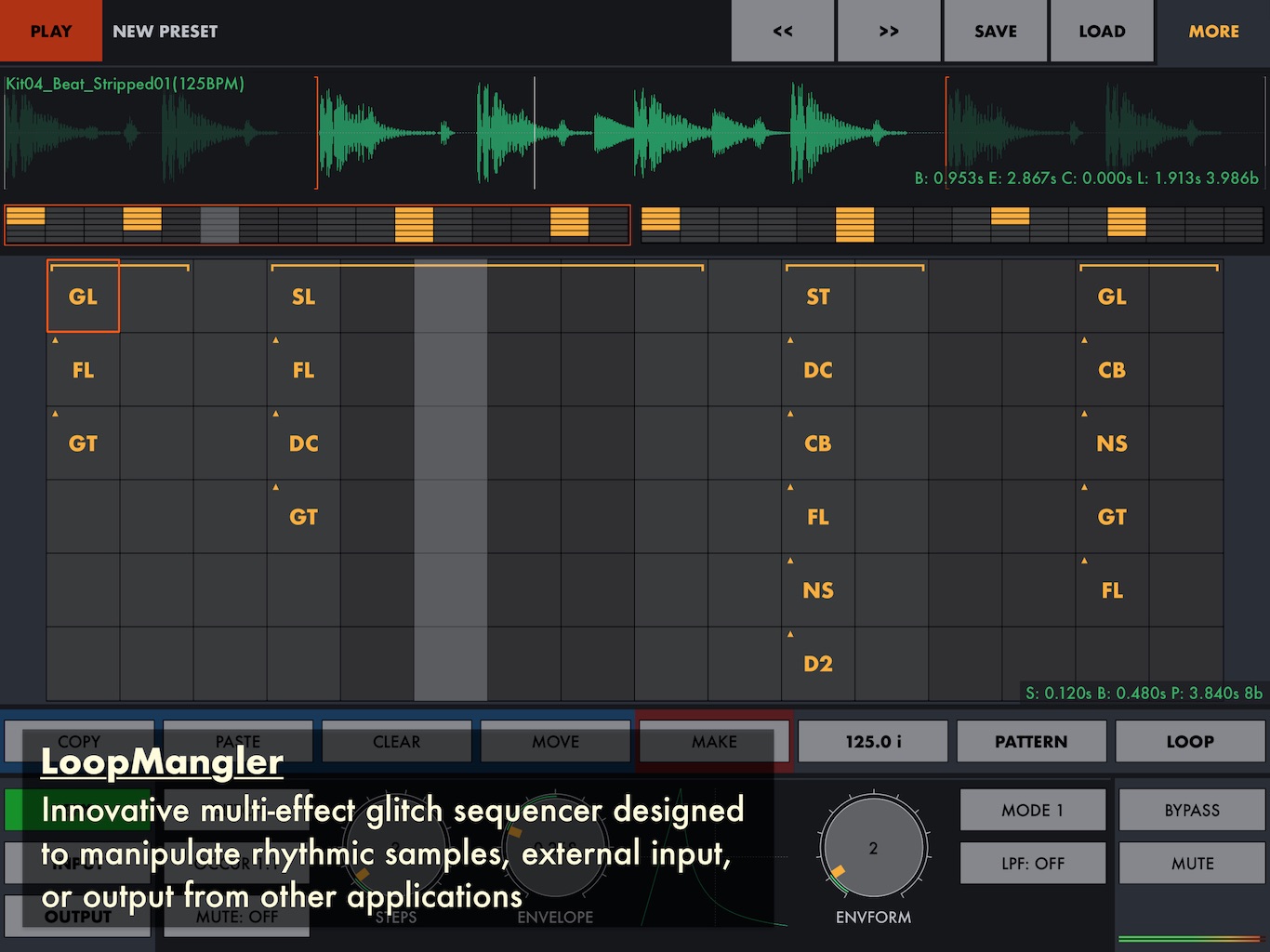
Task: Click the output level meter below MUTE
Action: pyautogui.click(x=1192, y=939)
